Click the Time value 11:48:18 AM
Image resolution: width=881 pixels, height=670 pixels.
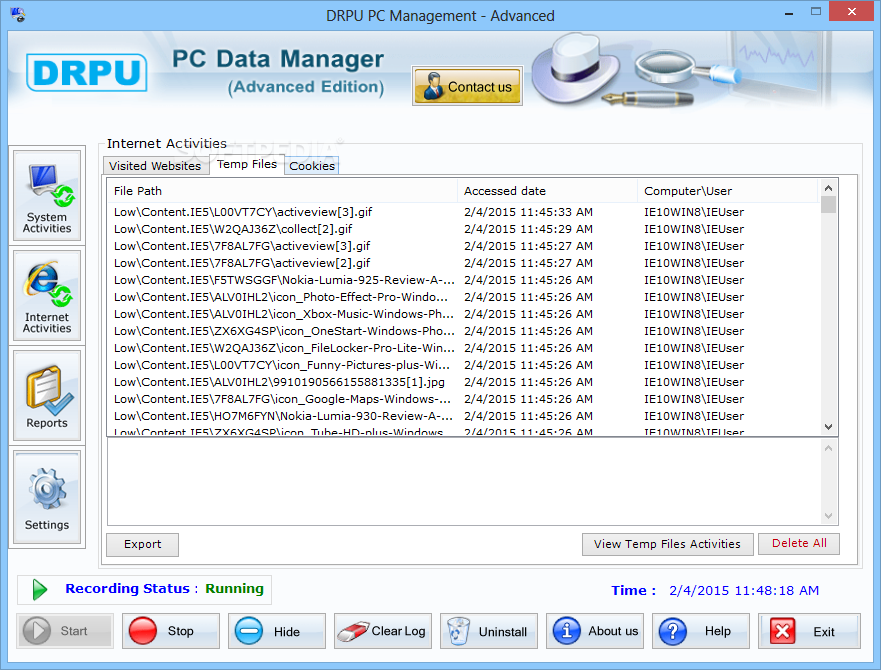pyautogui.click(x=744, y=591)
